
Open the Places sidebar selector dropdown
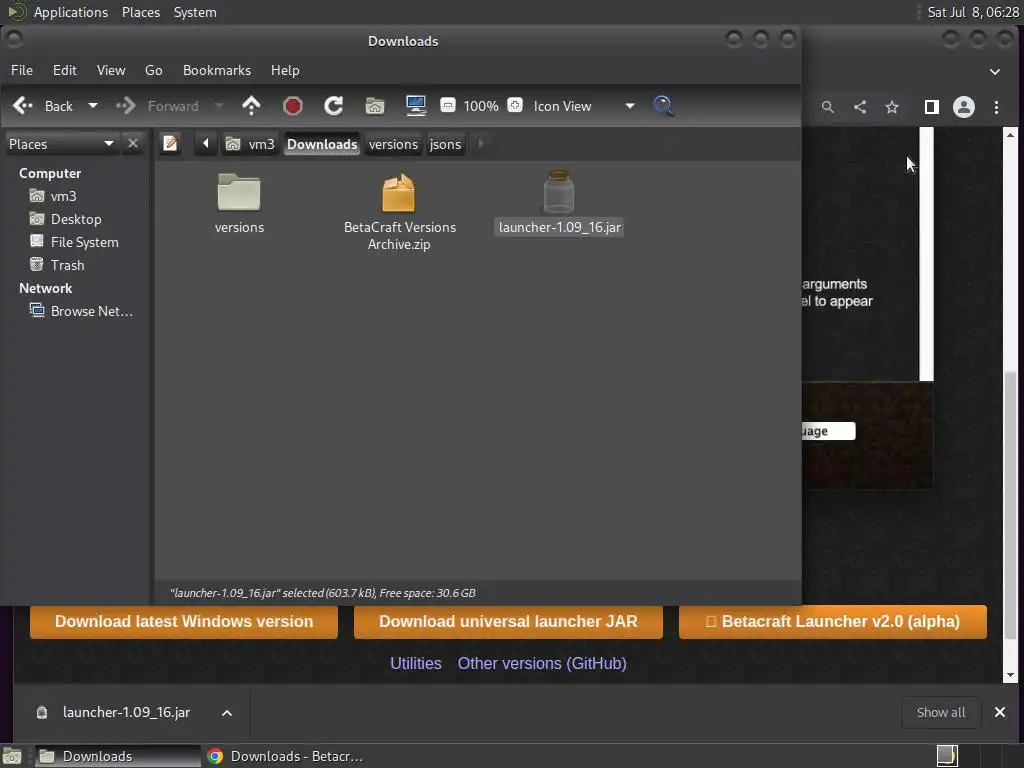(61, 144)
